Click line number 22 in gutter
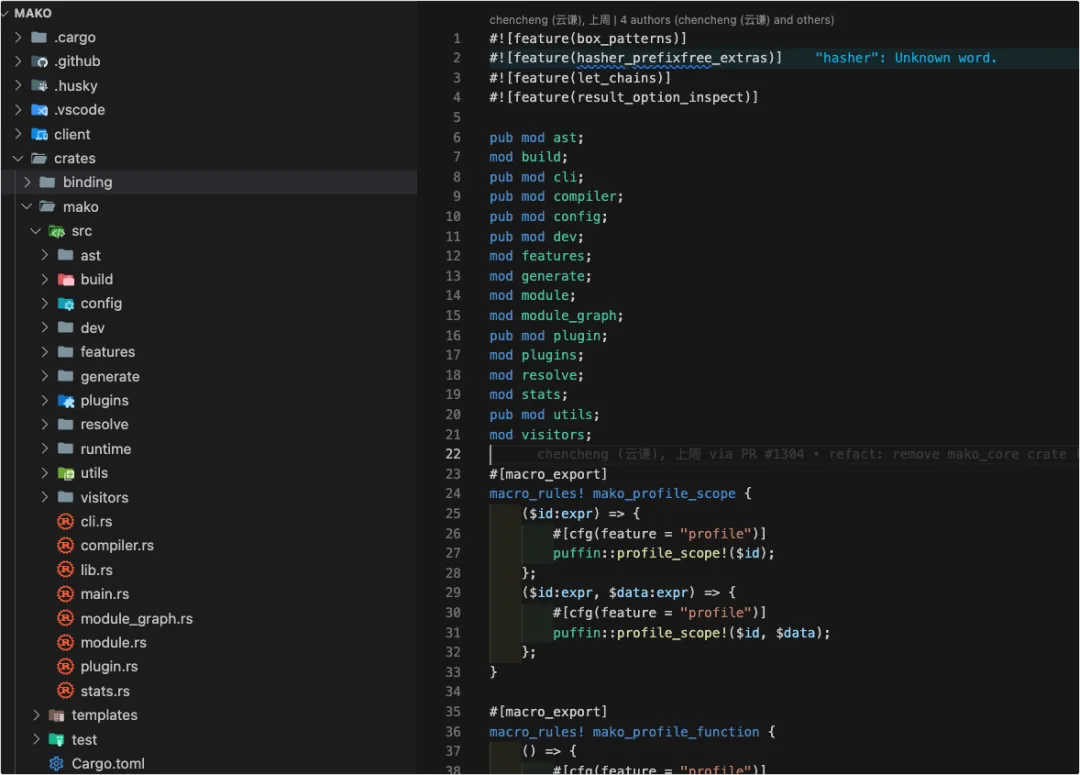1080x775 pixels. [453, 454]
